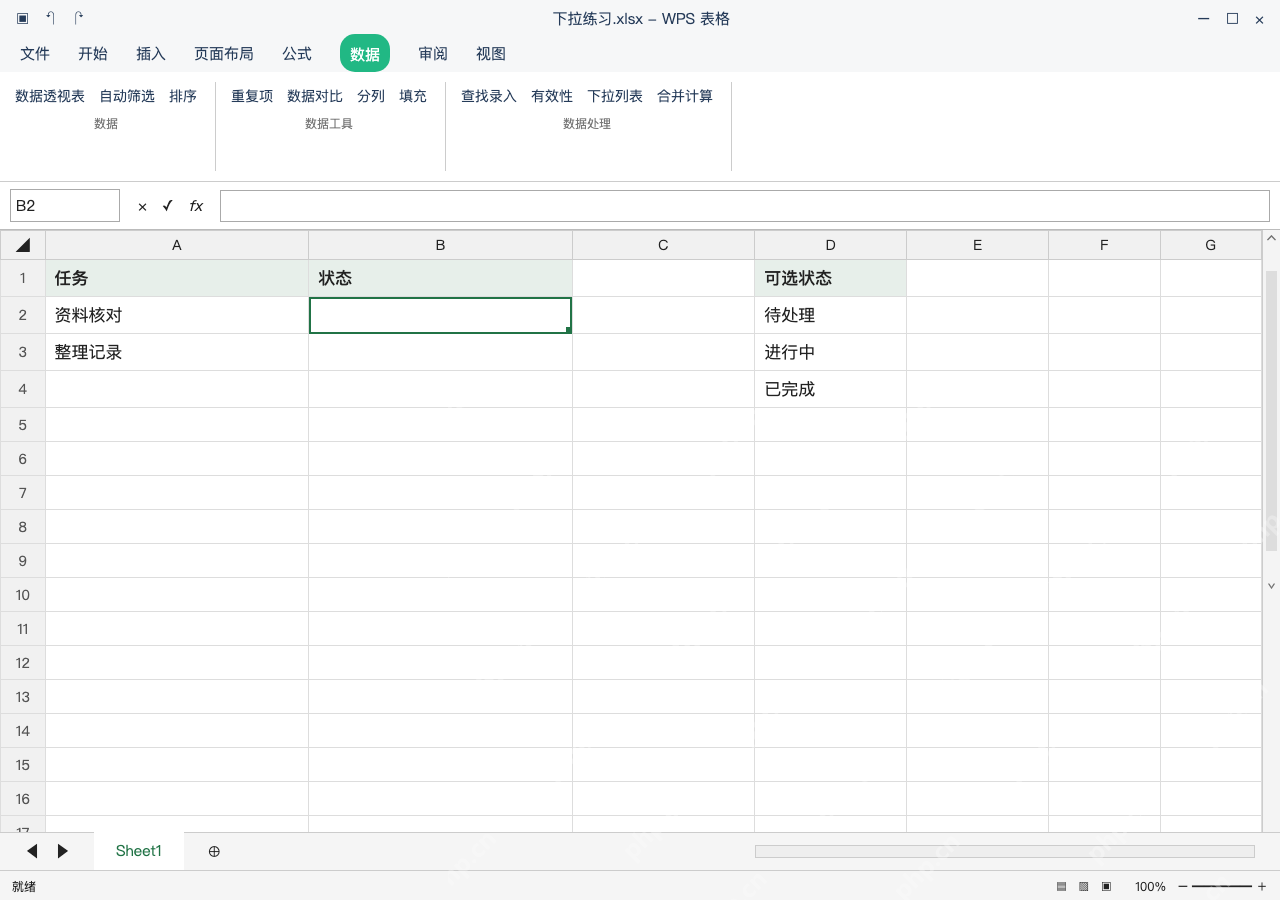Click the 数据对比 command
The image size is (1280, 900).
click(x=315, y=96)
